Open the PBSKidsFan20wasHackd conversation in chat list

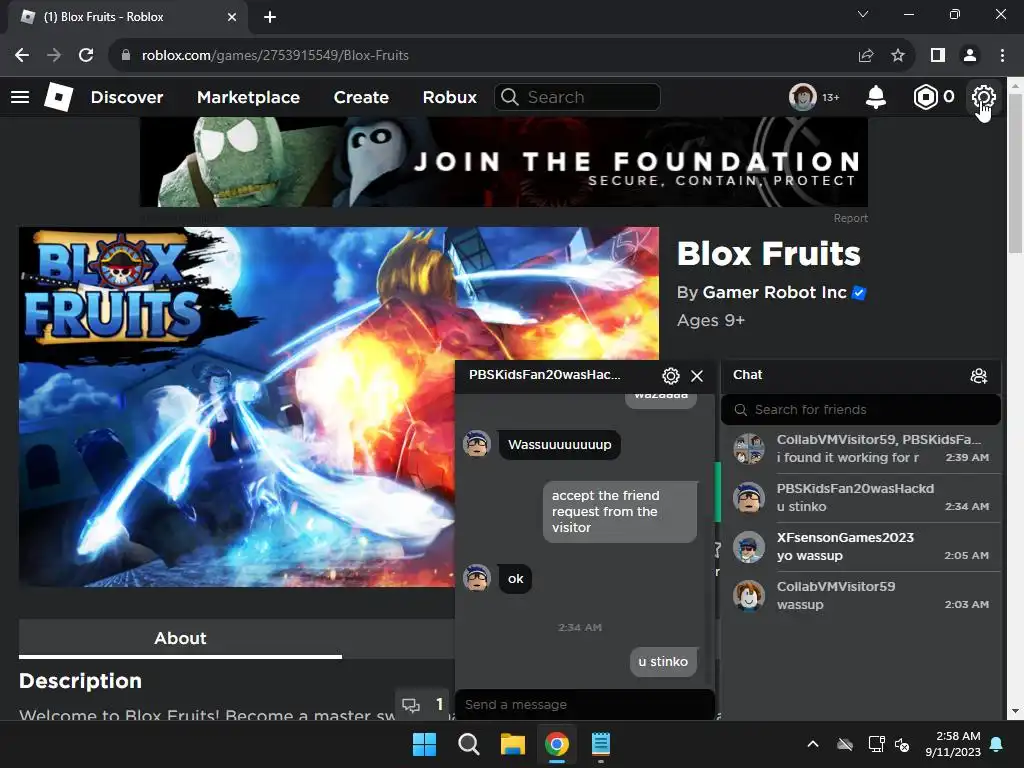click(861, 498)
